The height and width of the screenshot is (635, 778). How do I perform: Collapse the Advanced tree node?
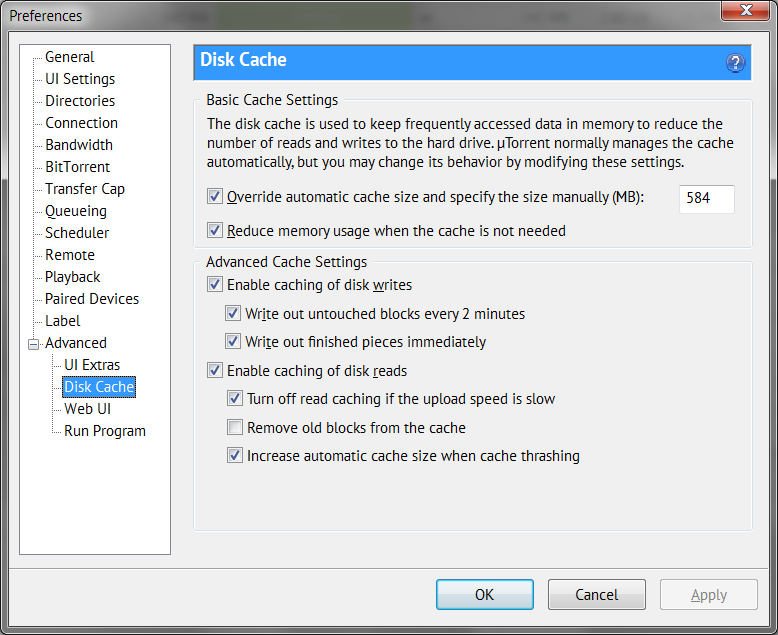[33, 344]
